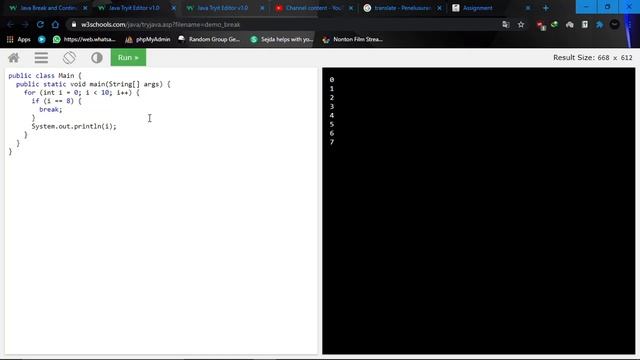Screen dimensions: 640x360
Task: Open the profile avatar menu
Action: pos(614,24)
